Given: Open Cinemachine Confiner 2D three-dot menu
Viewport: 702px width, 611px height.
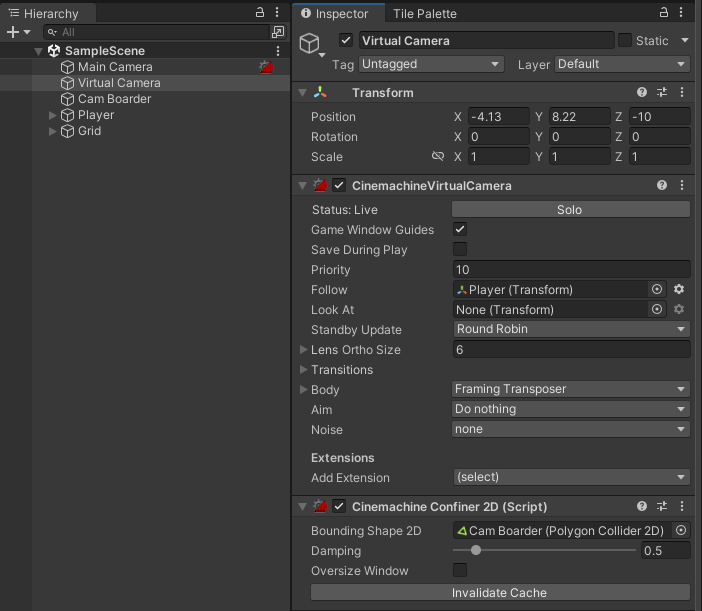Looking at the screenshot, I should [x=682, y=506].
